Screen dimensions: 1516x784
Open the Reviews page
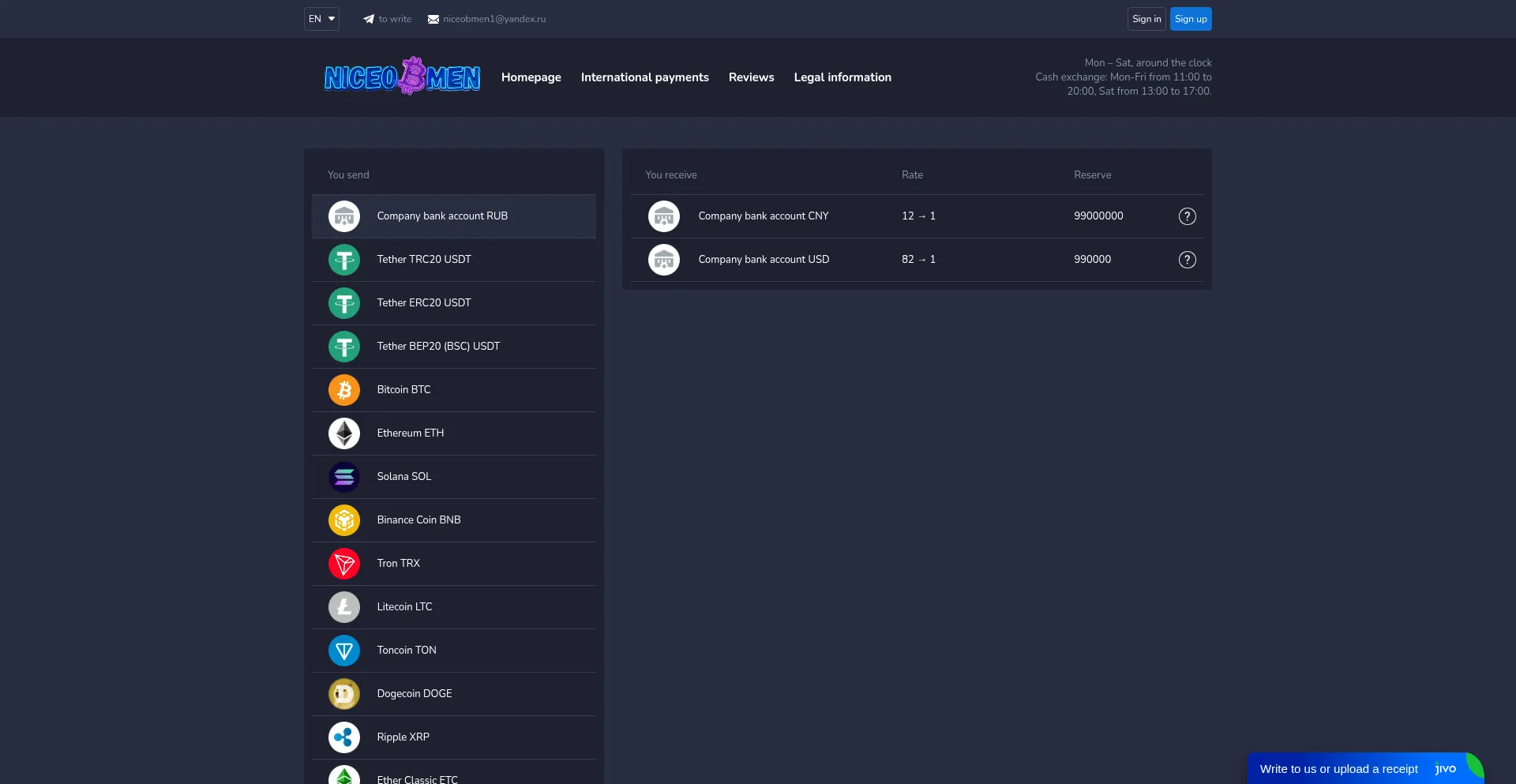pos(752,77)
